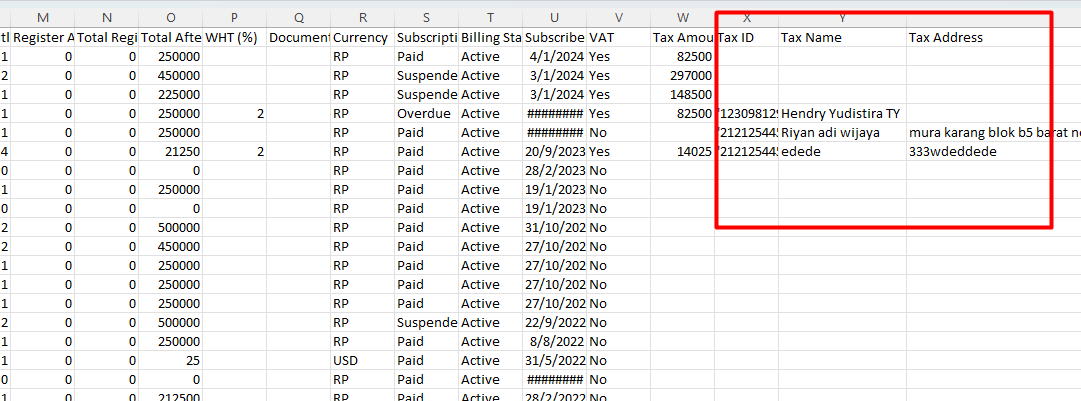1081x401 pixels.
Task: Select the Currency header cell
Action: (362, 37)
